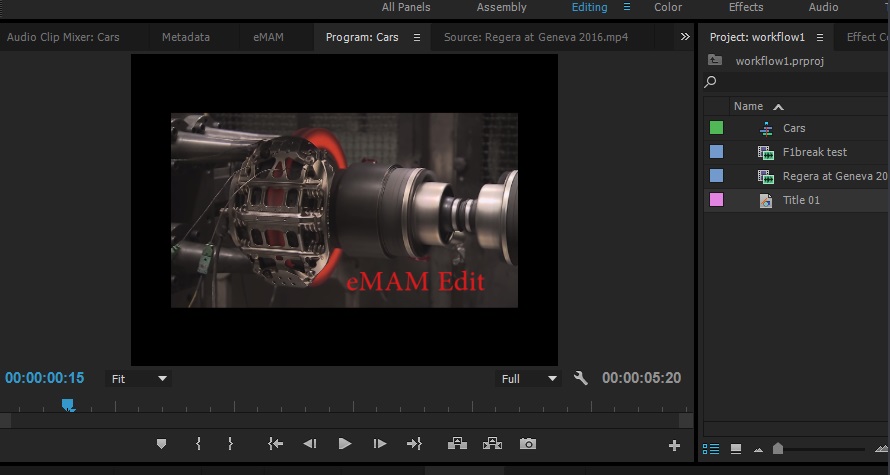
Task: Go to In point button
Action: click(275, 444)
